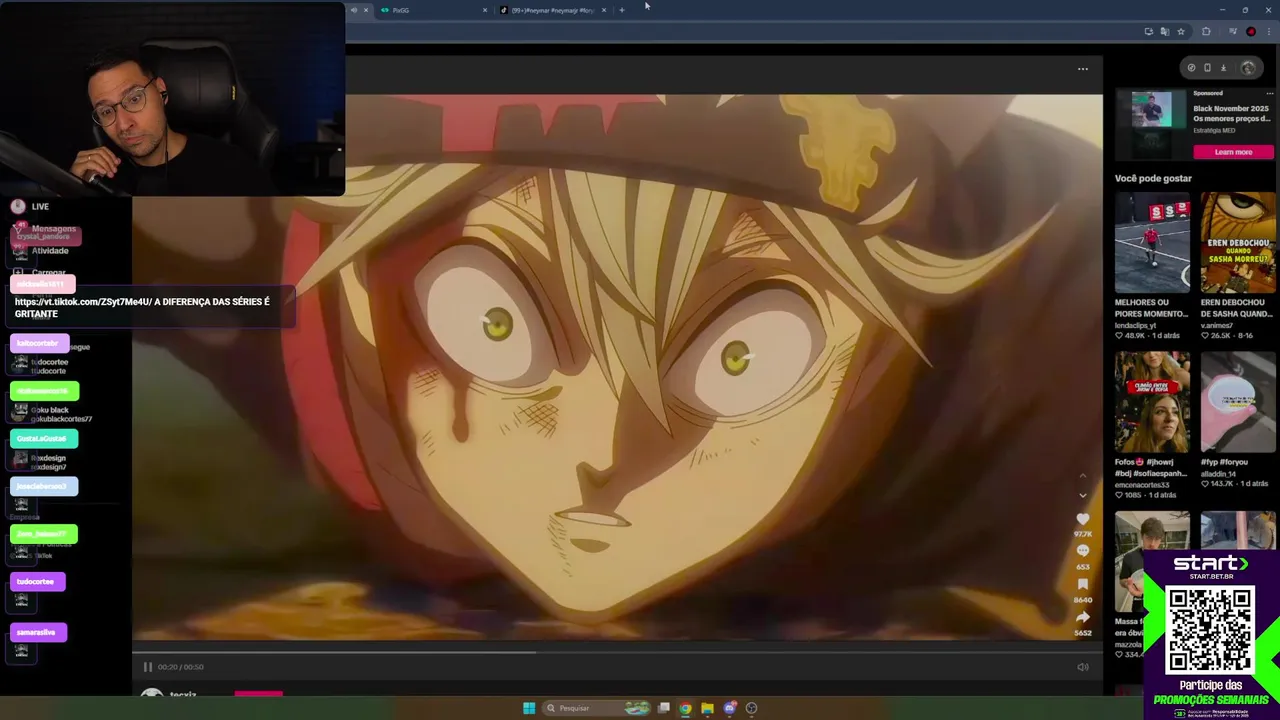Open the vt.tiktok.com link in chat message
This screenshot has height=720, width=1280.
[83, 302]
